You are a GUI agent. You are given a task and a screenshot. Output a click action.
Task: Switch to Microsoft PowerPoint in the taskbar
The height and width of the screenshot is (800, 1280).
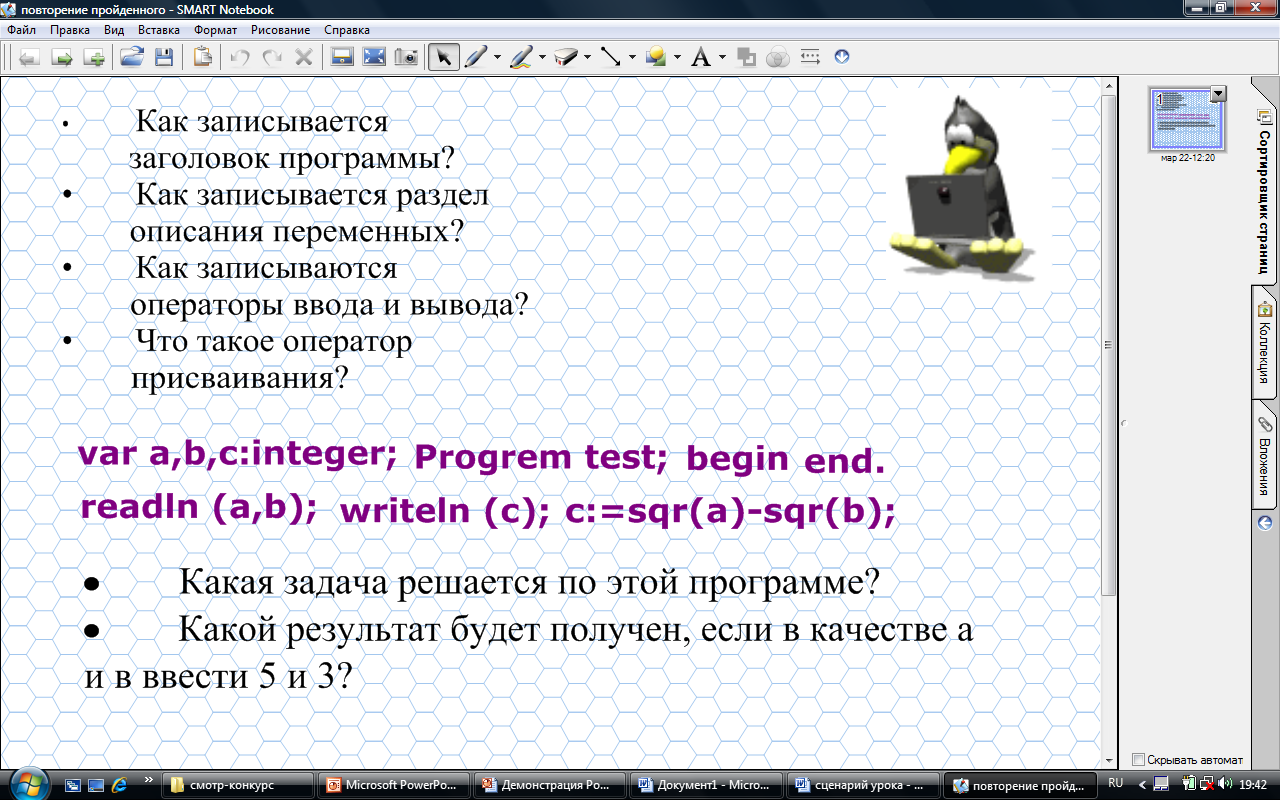click(x=393, y=784)
